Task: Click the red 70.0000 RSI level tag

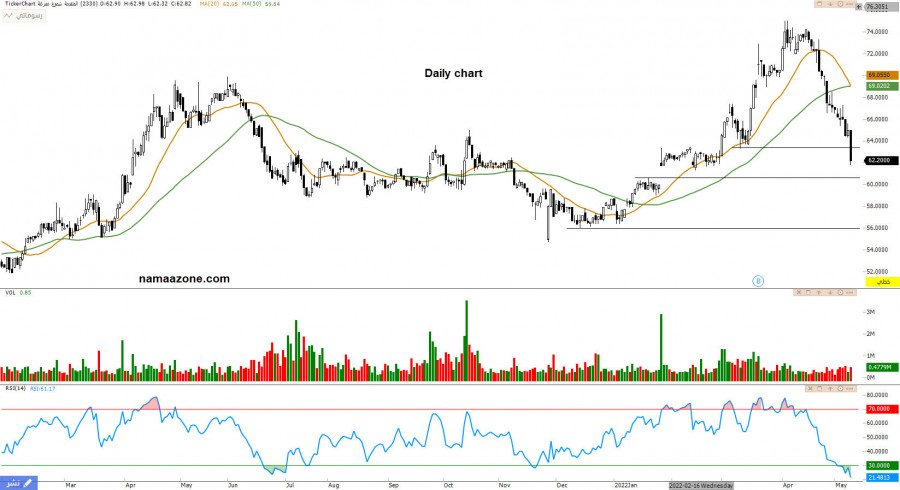Action: (x=881, y=409)
